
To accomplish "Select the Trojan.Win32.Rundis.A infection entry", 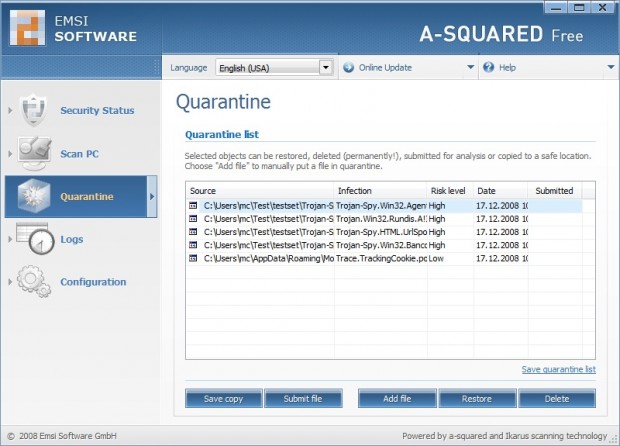I will pyautogui.click(x=381, y=219).
